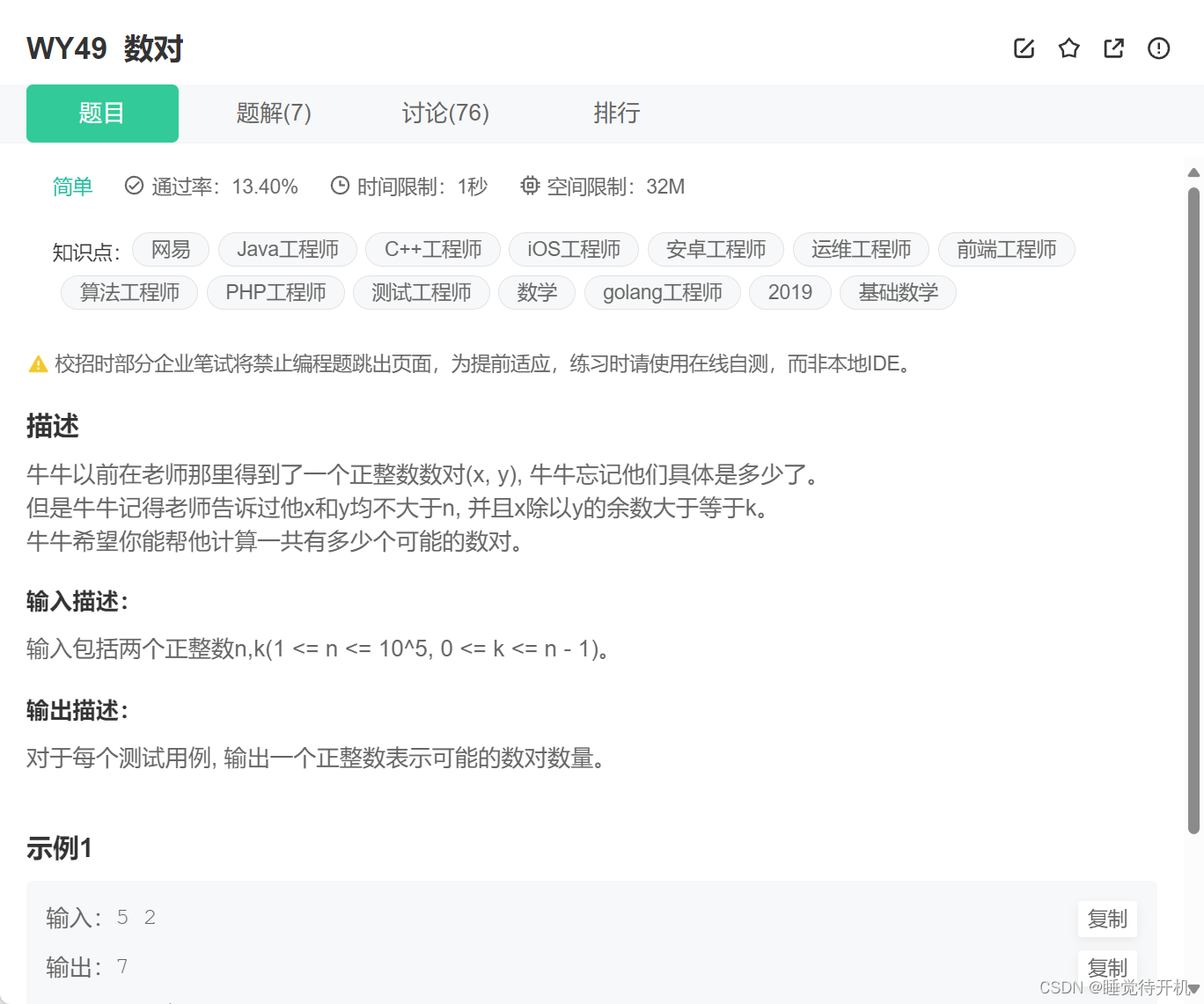This screenshot has height=1004, width=1204.
Task: Click the 知识点 label
Action: 86,253
